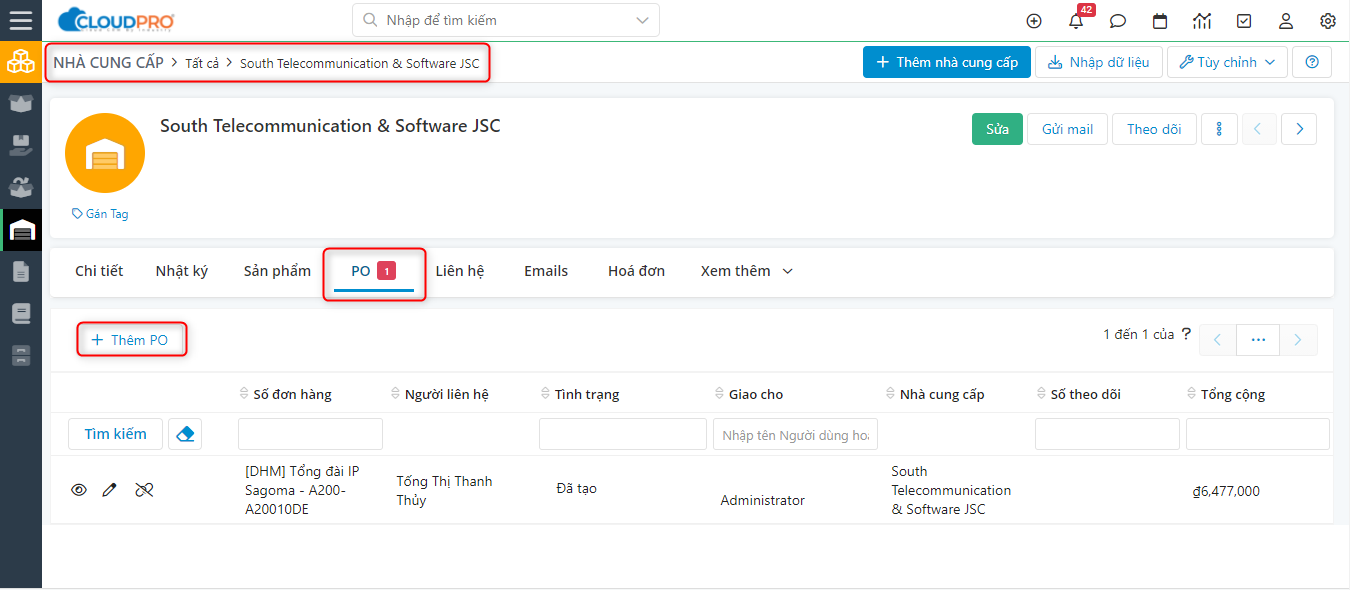Viewport: 1350px width, 590px height.
Task: Switch to the Liên hệ tab
Action: coord(460,271)
